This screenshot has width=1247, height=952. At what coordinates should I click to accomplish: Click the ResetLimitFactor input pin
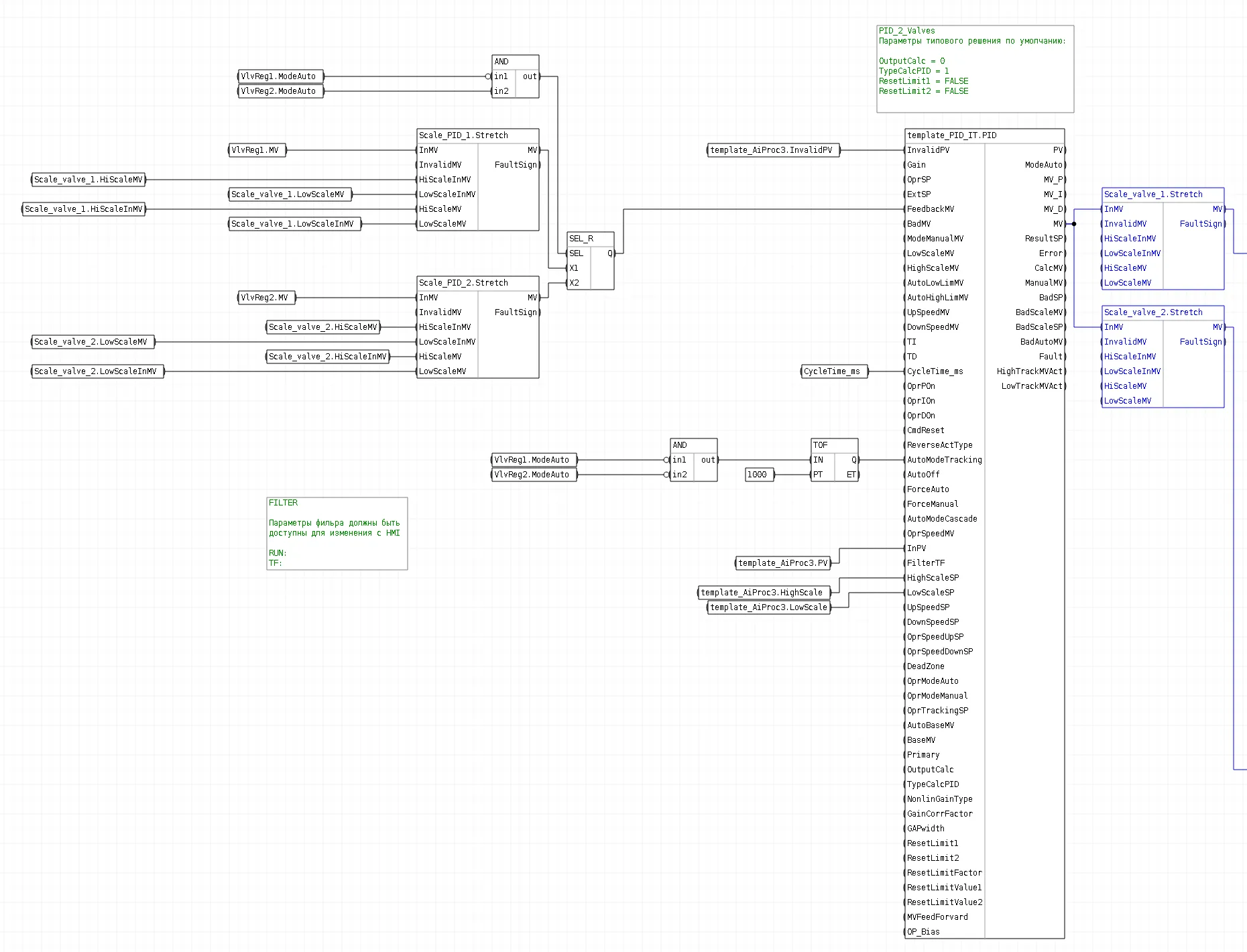coord(945,873)
